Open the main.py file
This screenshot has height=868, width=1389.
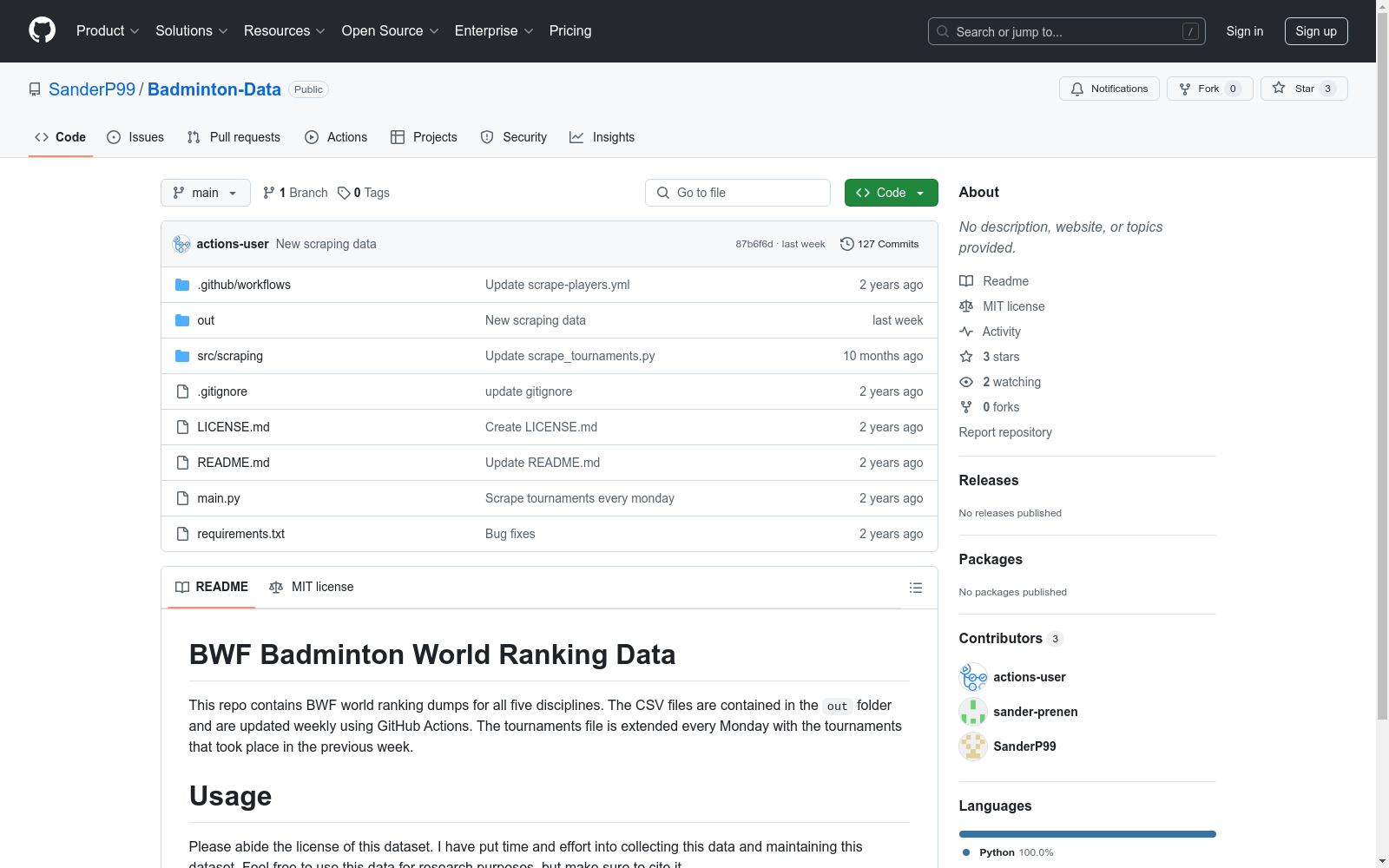coord(219,498)
